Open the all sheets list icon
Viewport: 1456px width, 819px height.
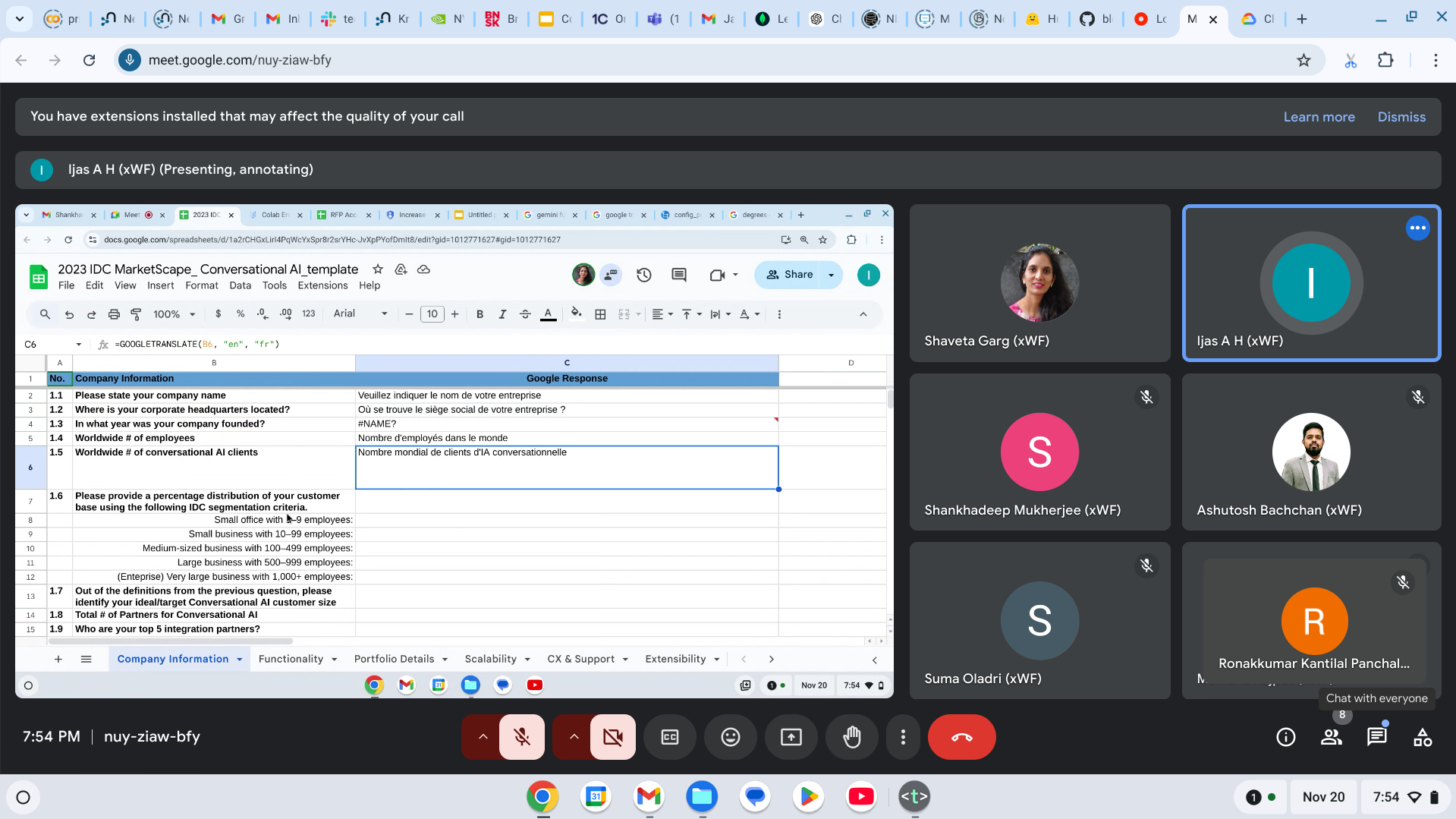(86, 659)
